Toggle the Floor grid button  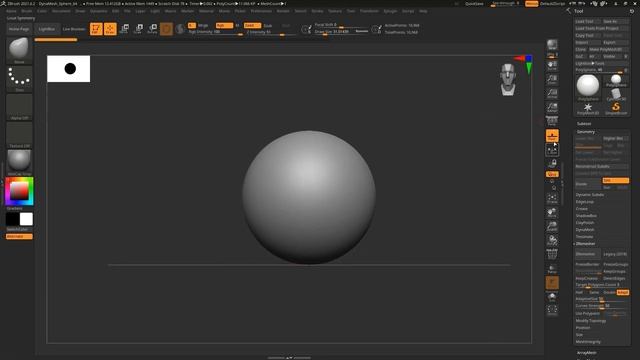pyautogui.click(x=552, y=136)
